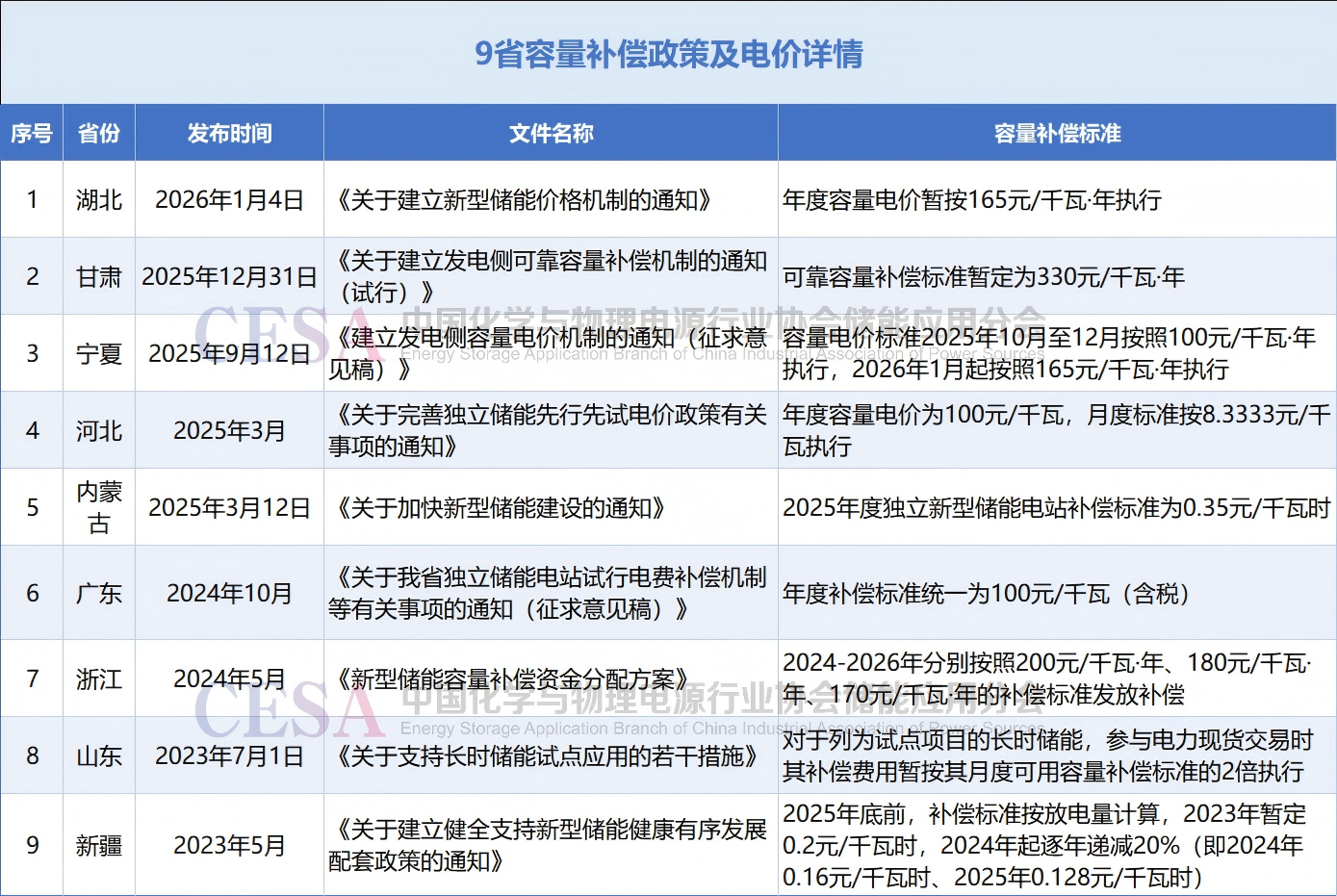Select the date cell "2026年1月4日"

(x=229, y=200)
